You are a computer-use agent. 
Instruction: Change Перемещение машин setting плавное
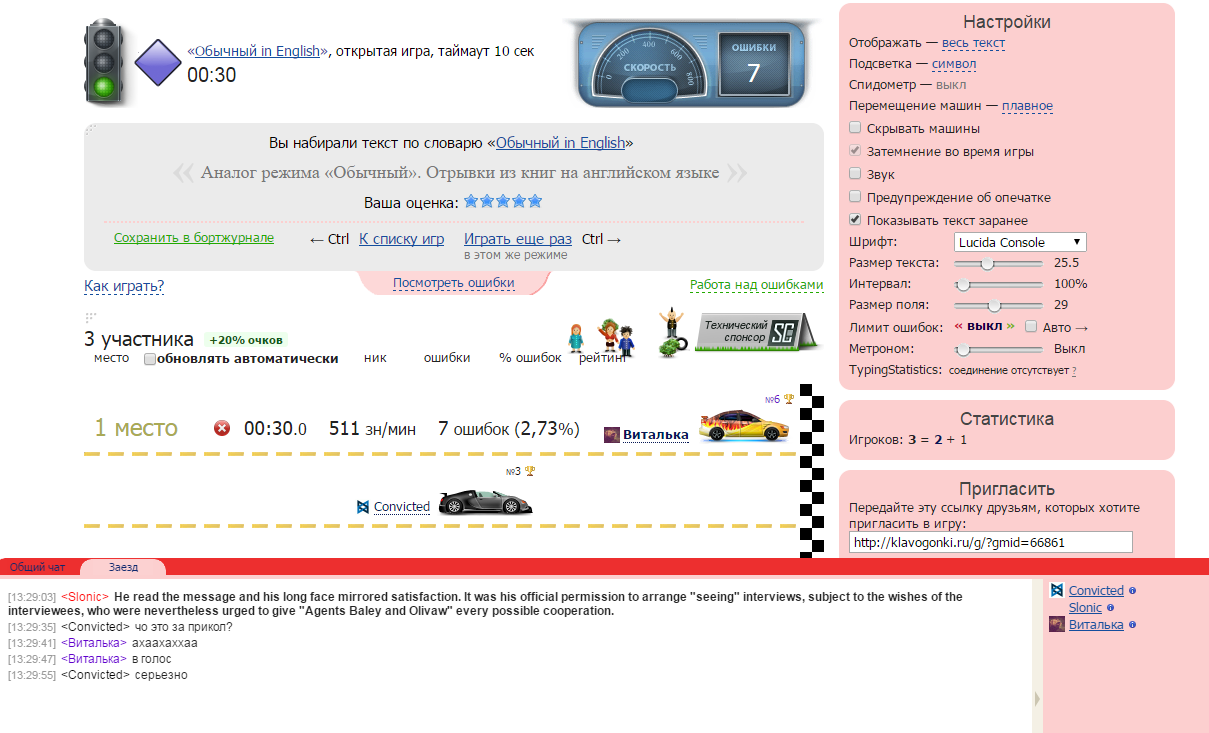coord(1027,106)
